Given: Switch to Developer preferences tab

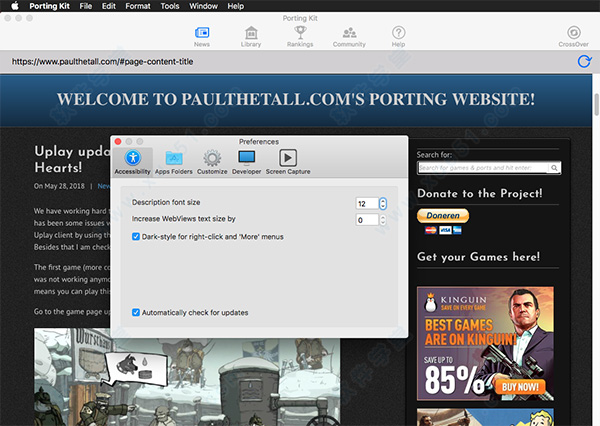Looking at the screenshot, I should point(246,162).
